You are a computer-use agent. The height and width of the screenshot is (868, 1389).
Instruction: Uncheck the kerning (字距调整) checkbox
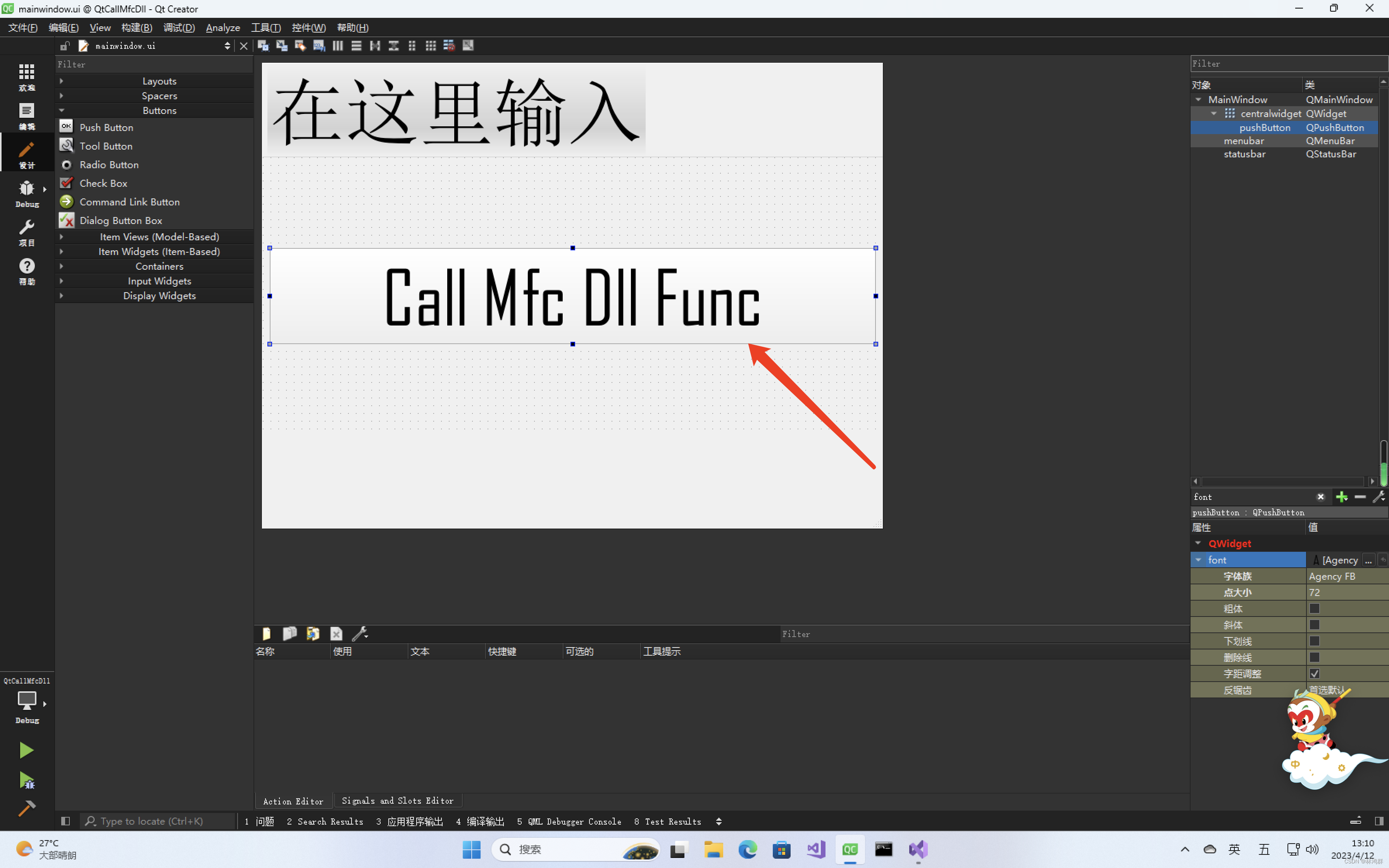(1314, 673)
